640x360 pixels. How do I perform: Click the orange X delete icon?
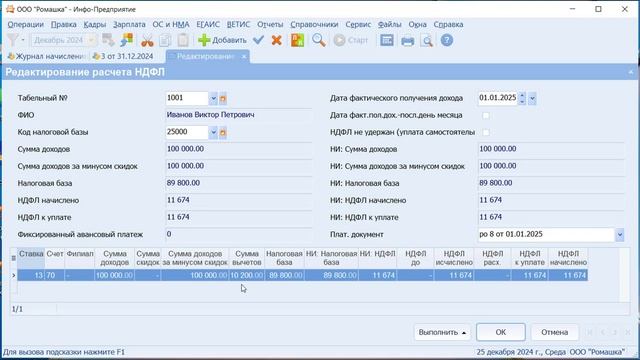click(x=277, y=40)
